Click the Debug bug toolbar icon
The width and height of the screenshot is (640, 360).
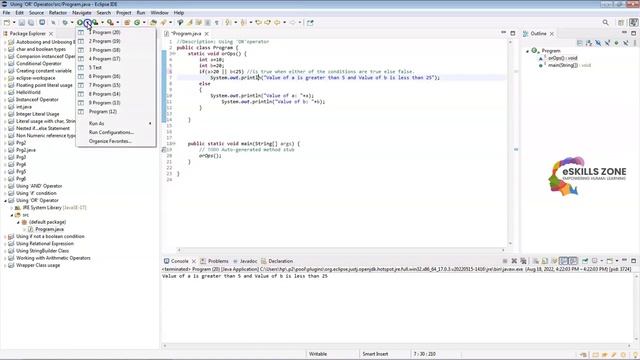65,23
